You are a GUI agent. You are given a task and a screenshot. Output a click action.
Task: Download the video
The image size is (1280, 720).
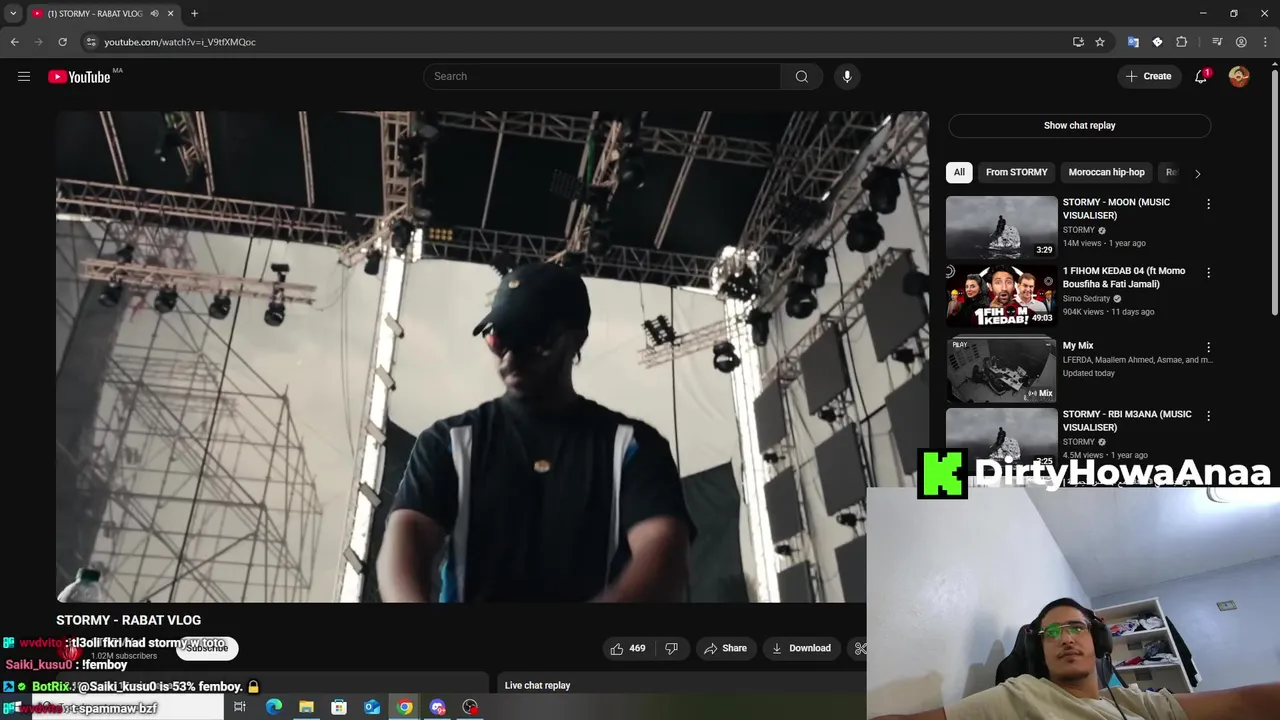[x=801, y=648]
